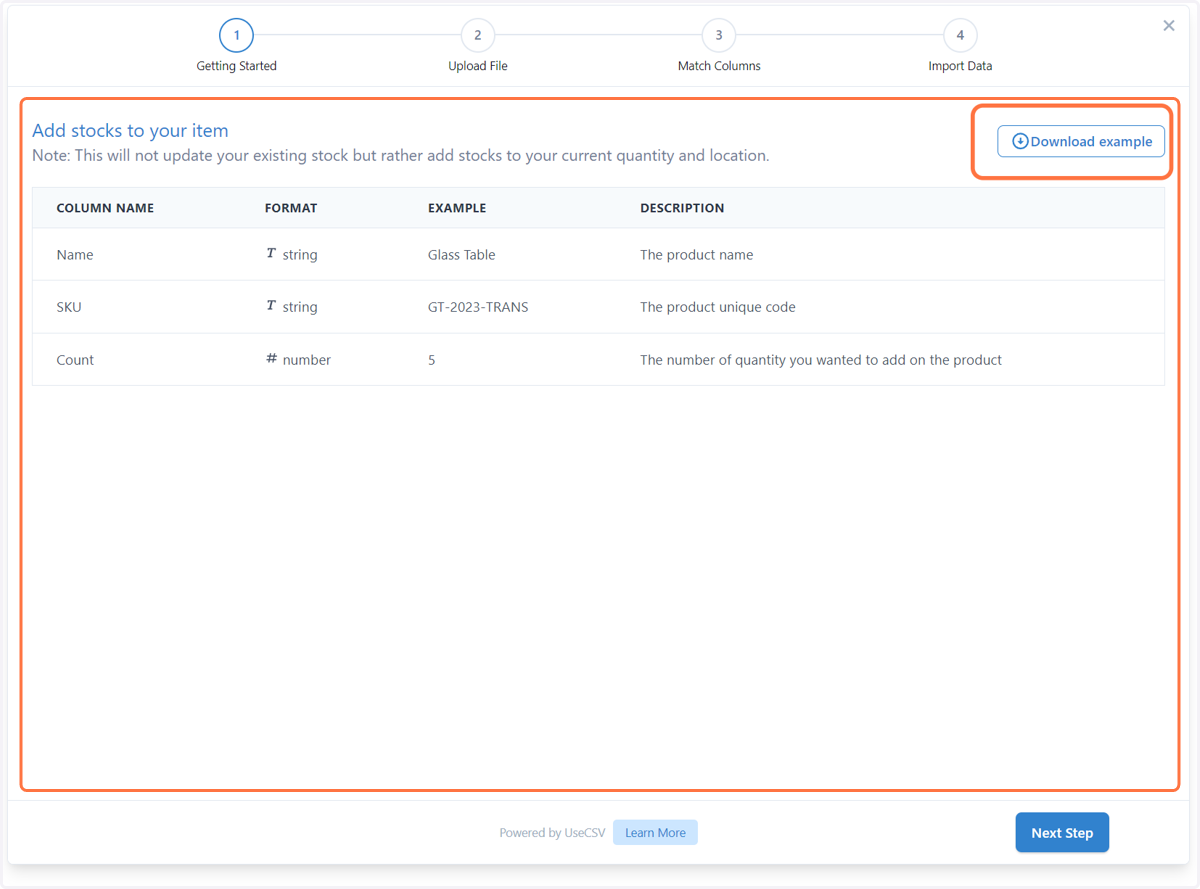Select step 3 Match Columns circle
Image resolution: width=1200 pixels, height=889 pixels.
pyautogui.click(x=719, y=35)
